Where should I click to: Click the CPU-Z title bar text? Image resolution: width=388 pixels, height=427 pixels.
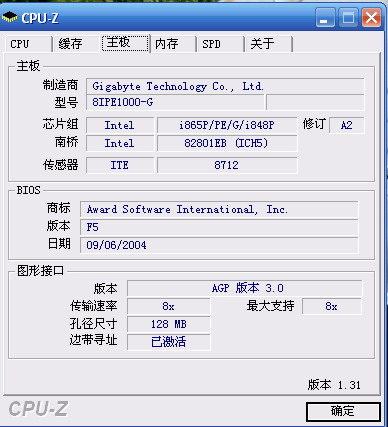click(x=40, y=18)
